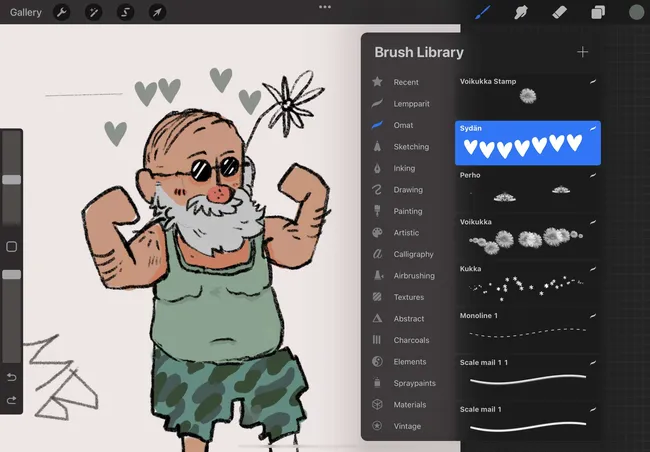Select the Smudge tool
650x452 pixels.
[x=521, y=12]
